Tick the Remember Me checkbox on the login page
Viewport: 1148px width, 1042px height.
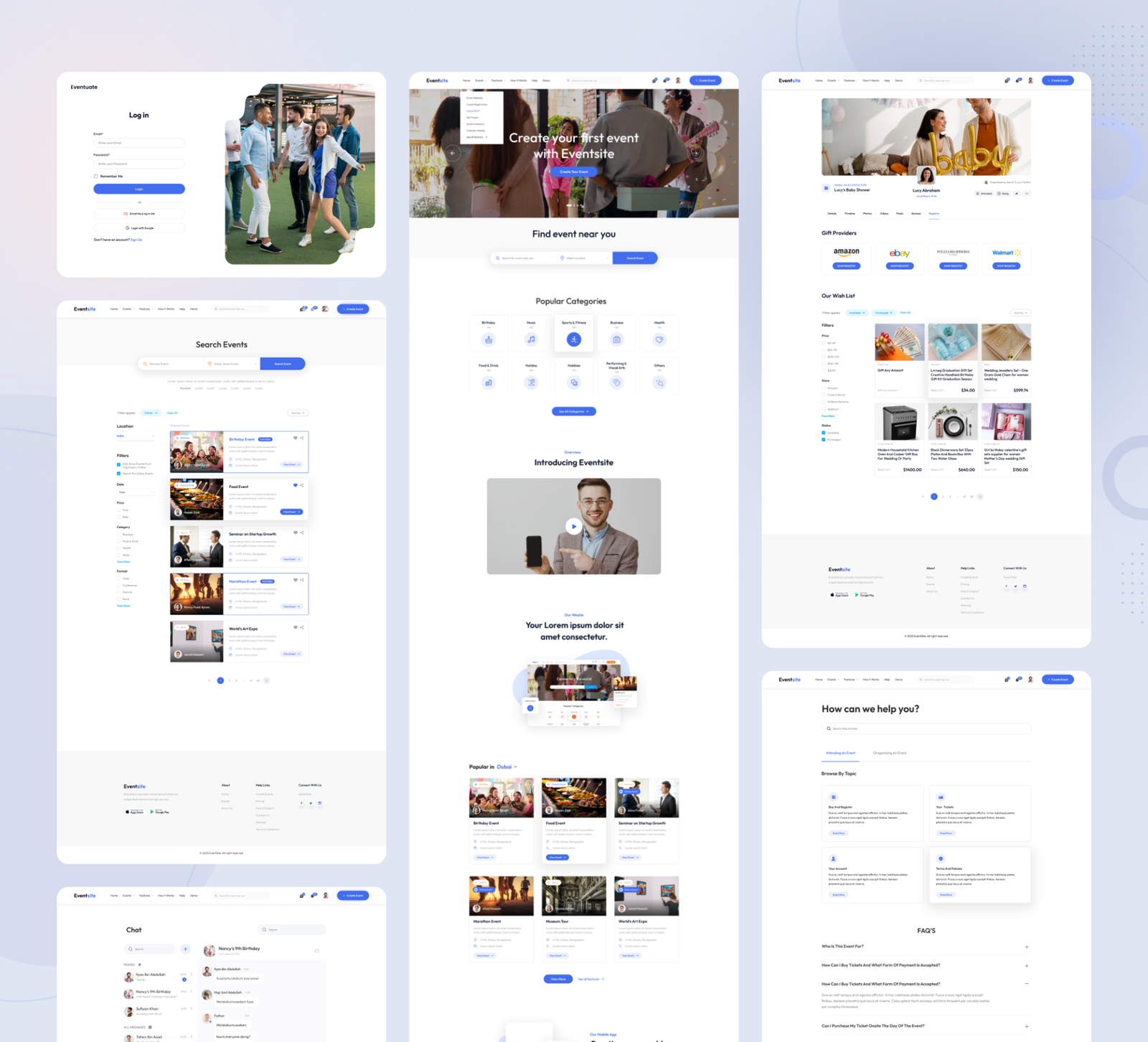click(95, 176)
